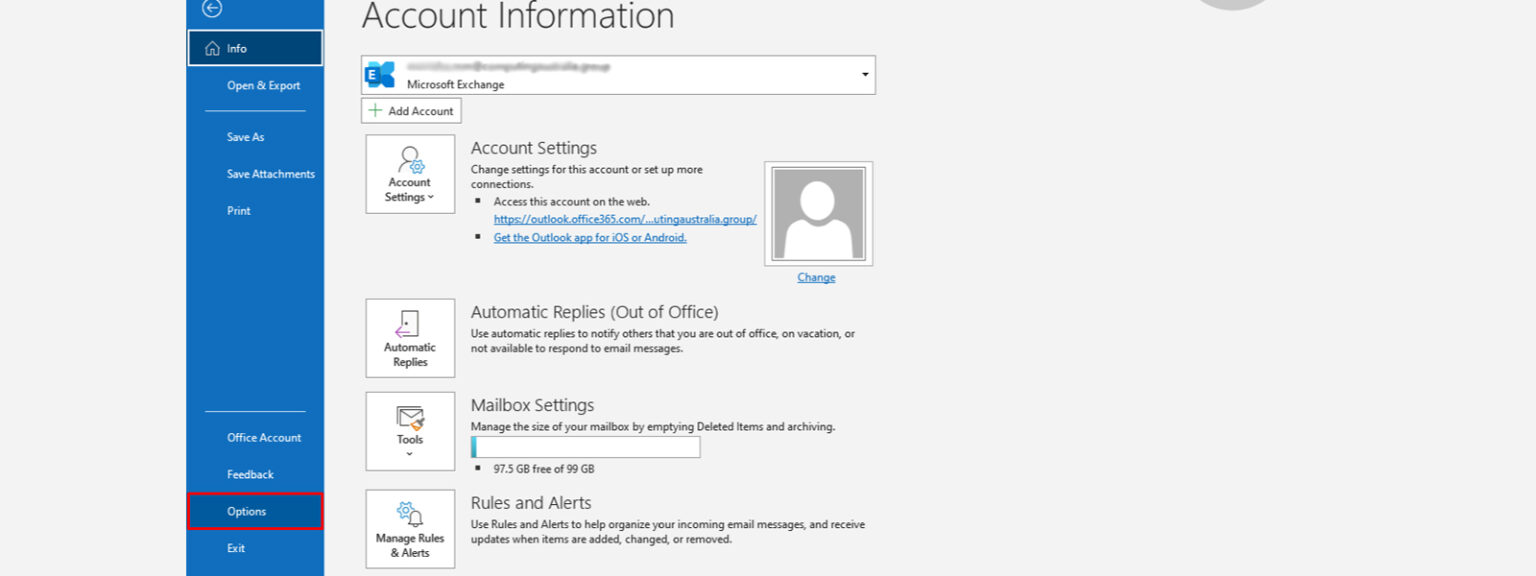Click the Microsoft Exchange account icon
1536x576 pixels.
click(x=380, y=75)
